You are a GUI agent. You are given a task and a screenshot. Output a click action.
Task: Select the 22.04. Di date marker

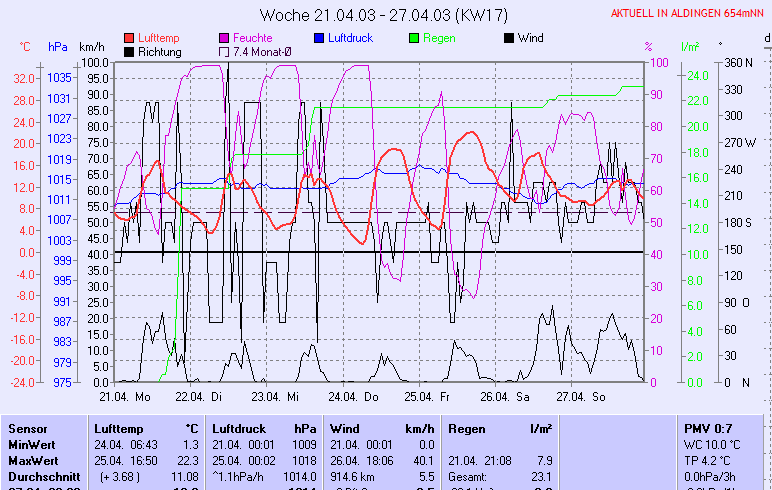pyautogui.click(x=198, y=397)
